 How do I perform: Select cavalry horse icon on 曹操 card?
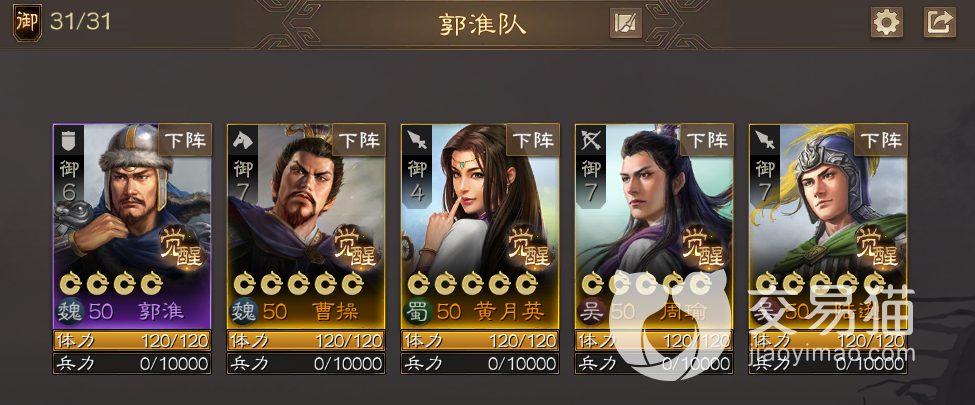[243, 140]
